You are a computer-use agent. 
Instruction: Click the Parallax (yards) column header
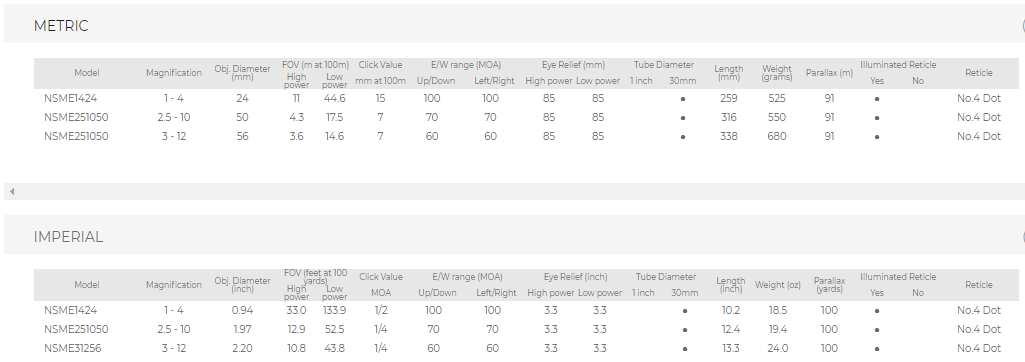click(x=829, y=285)
